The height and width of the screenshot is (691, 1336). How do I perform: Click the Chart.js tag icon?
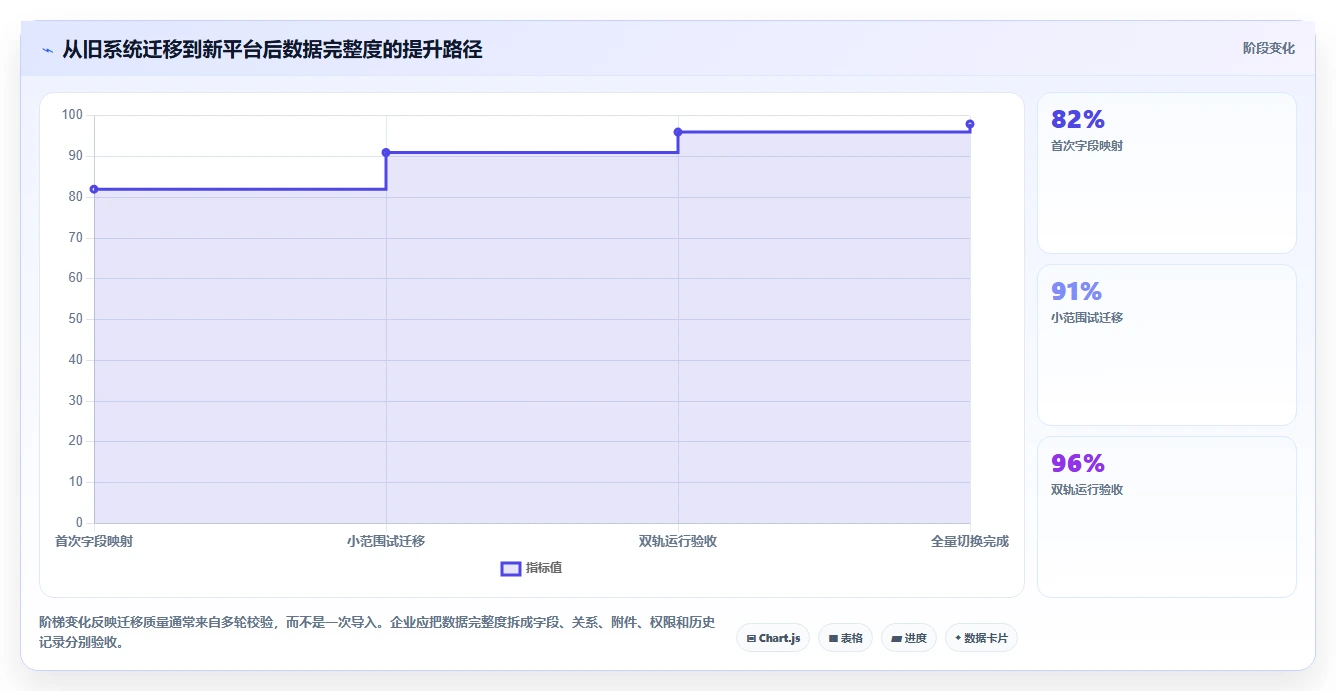751,638
